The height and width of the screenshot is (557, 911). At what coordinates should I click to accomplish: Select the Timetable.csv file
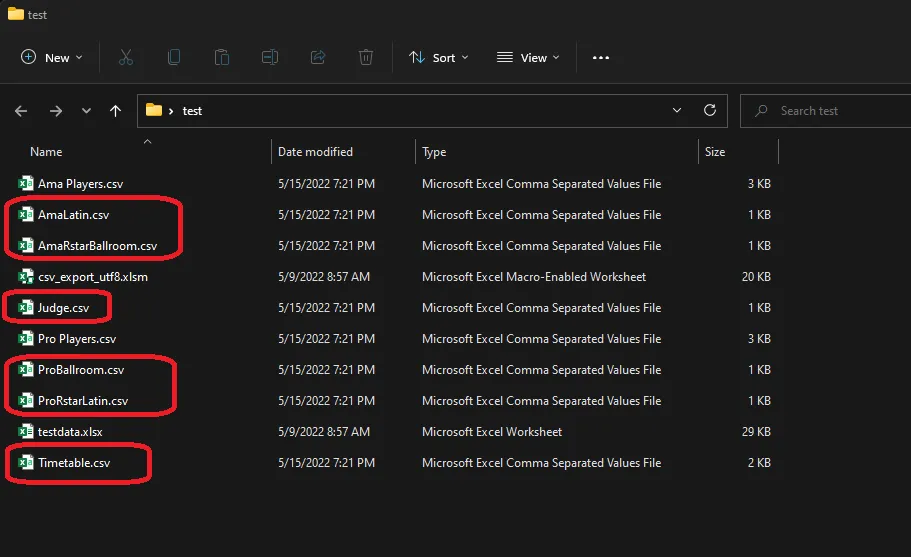[74, 463]
